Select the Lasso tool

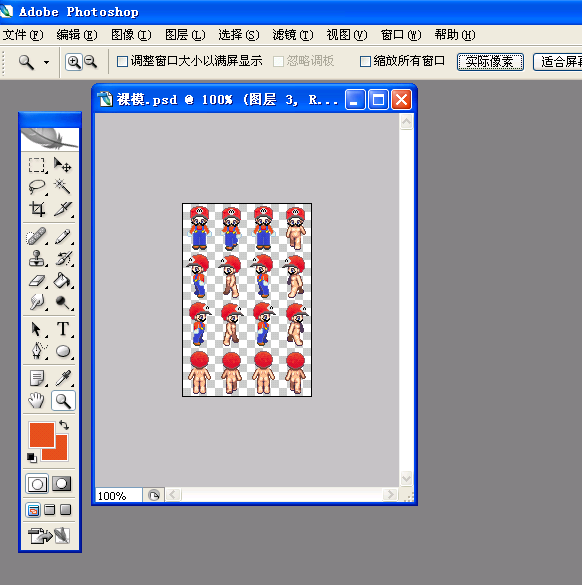37,187
